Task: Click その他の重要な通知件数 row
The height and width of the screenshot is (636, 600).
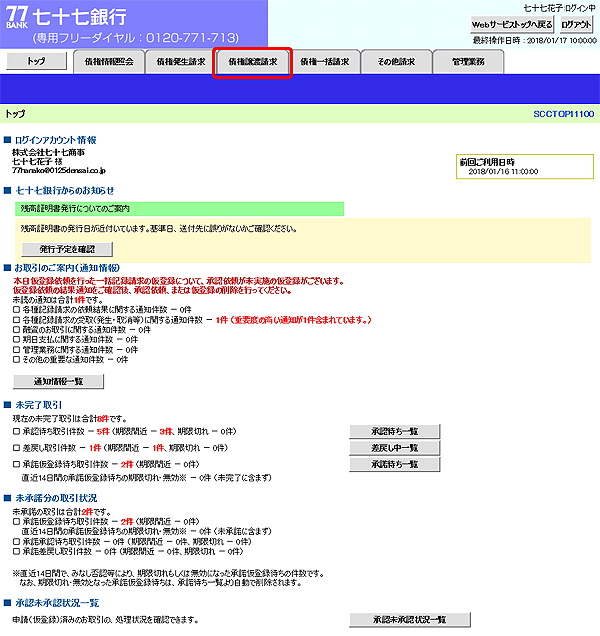Action: pos(71,359)
